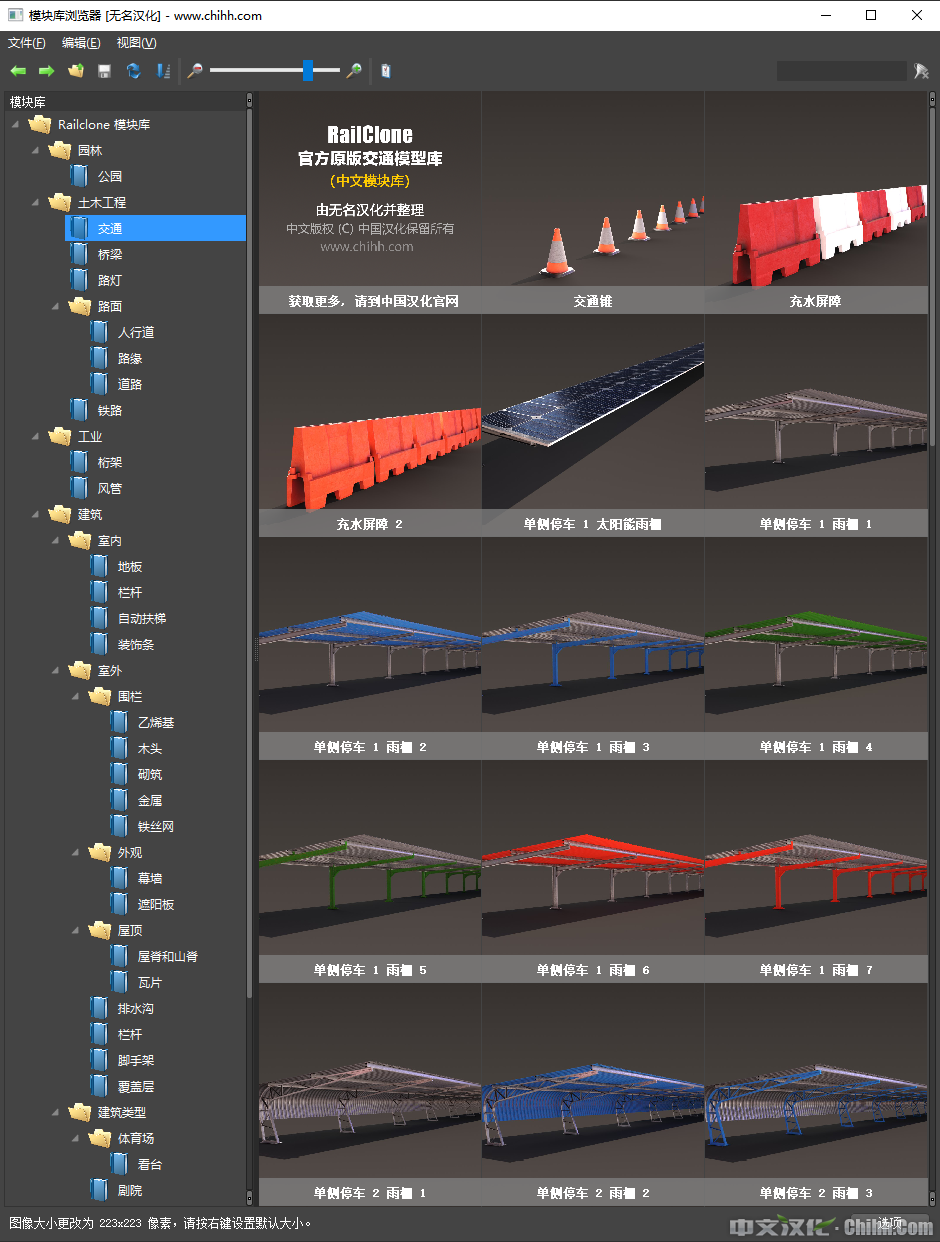This screenshot has width=940, height=1242.
Task: Collapse the 围栏 folder in tree
Action: pos(76,696)
